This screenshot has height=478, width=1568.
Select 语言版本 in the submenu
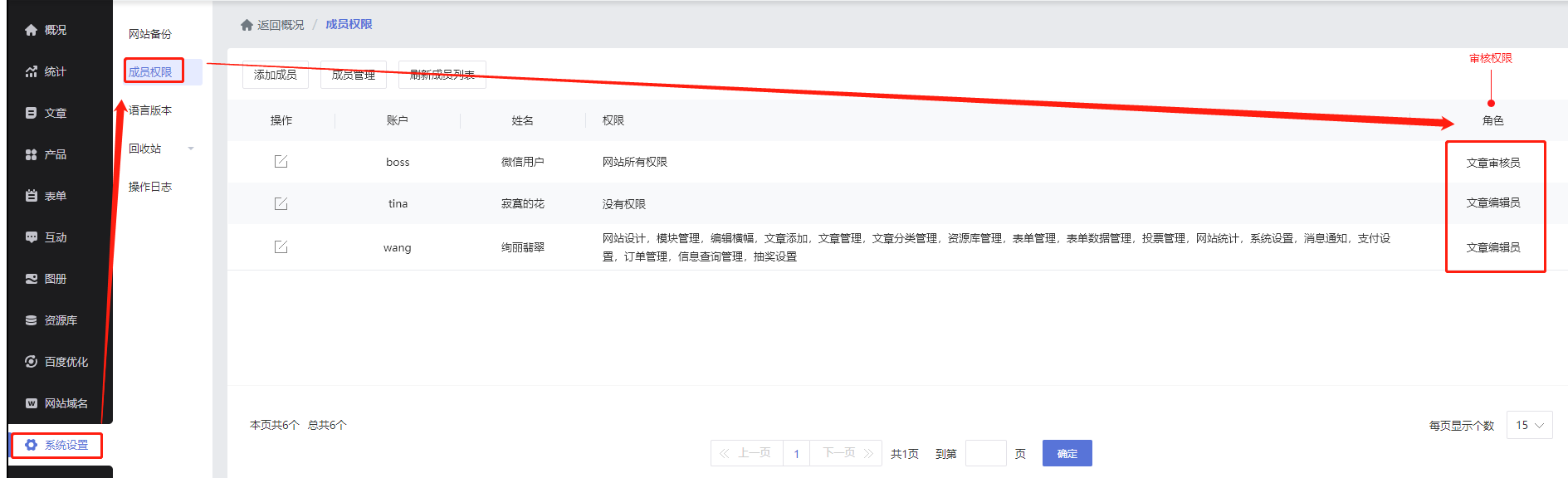tap(150, 110)
